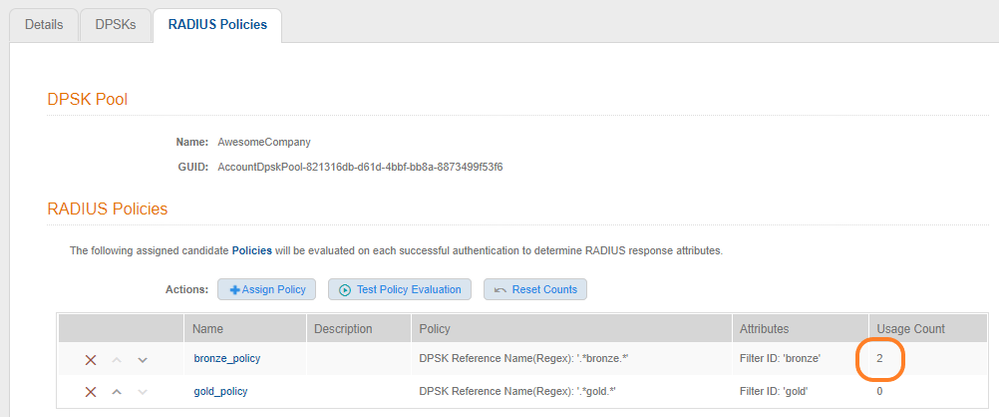
Task: Move gold_policy up in priority order
Action: tap(117, 391)
